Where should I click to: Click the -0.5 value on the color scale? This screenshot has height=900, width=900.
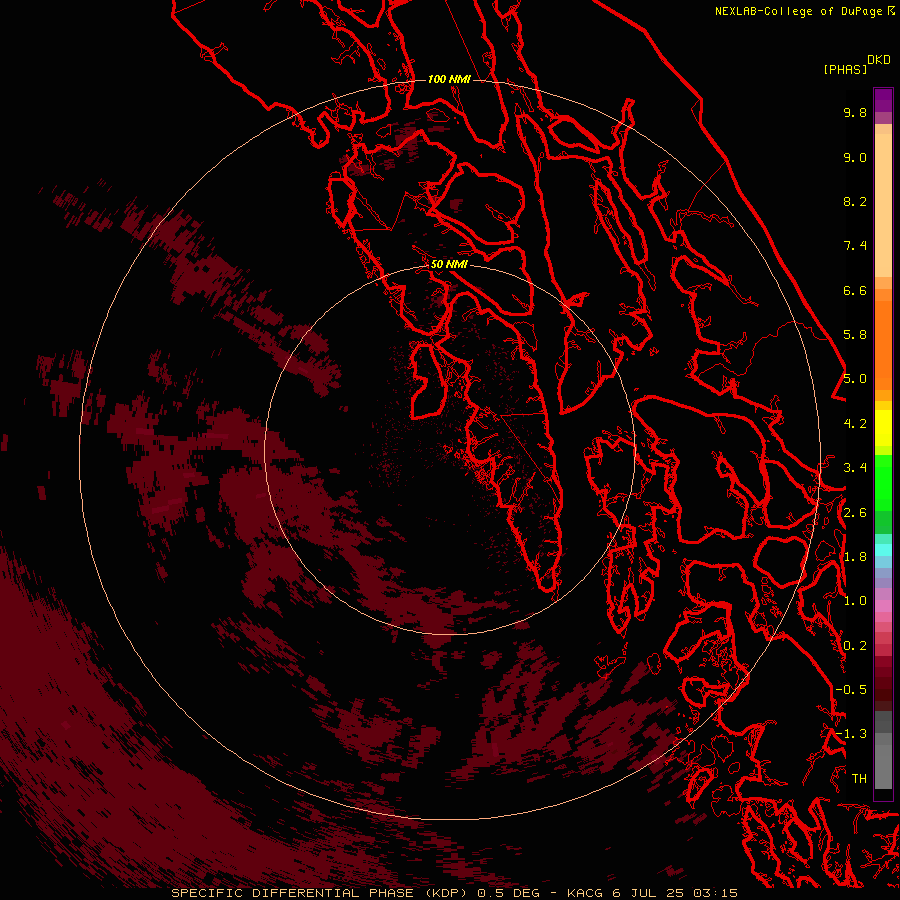(x=852, y=690)
